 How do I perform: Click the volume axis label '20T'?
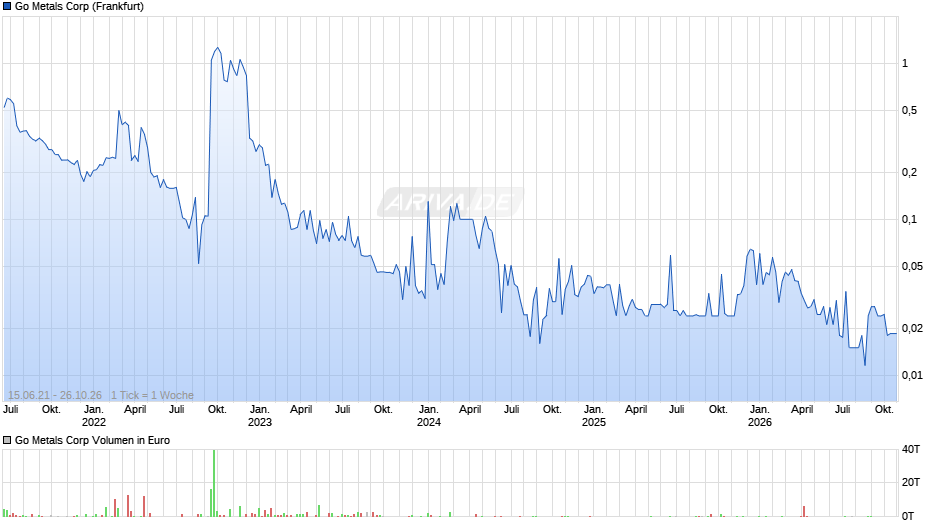tap(911, 482)
